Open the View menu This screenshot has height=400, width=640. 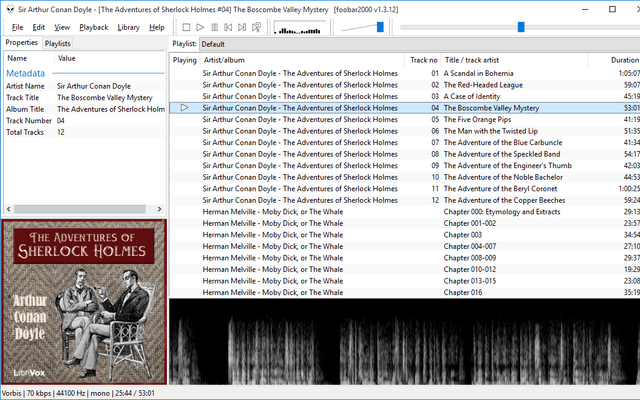point(62,27)
